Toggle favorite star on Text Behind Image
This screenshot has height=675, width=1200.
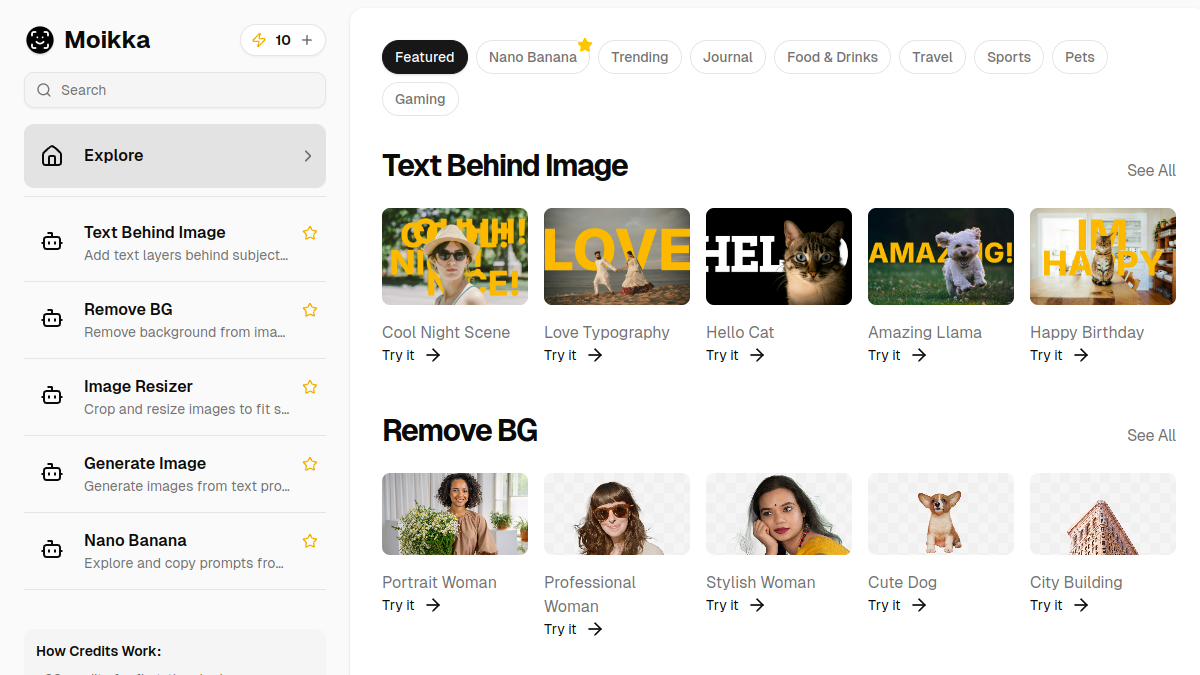tap(310, 233)
